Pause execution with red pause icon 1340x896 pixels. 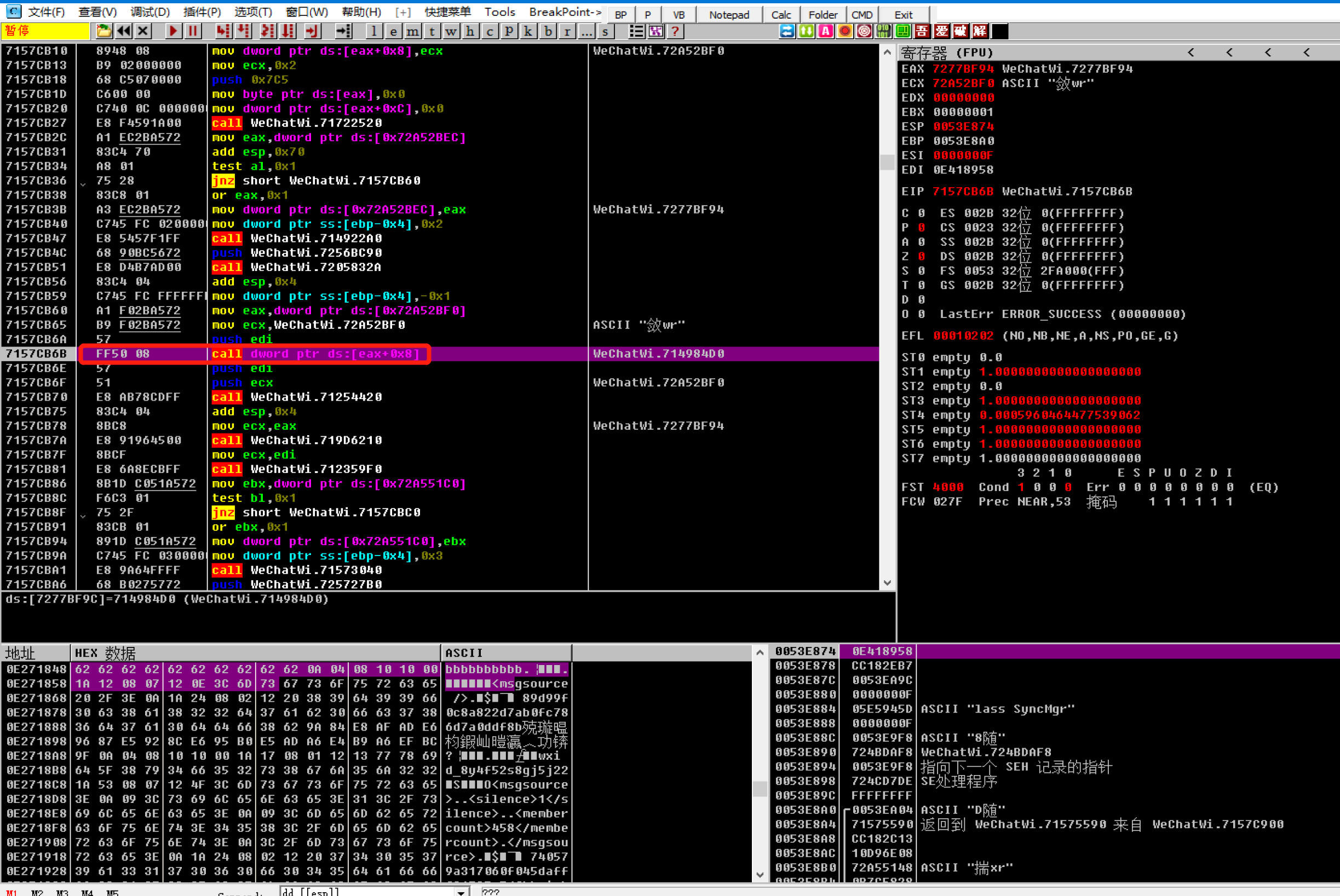(x=193, y=31)
